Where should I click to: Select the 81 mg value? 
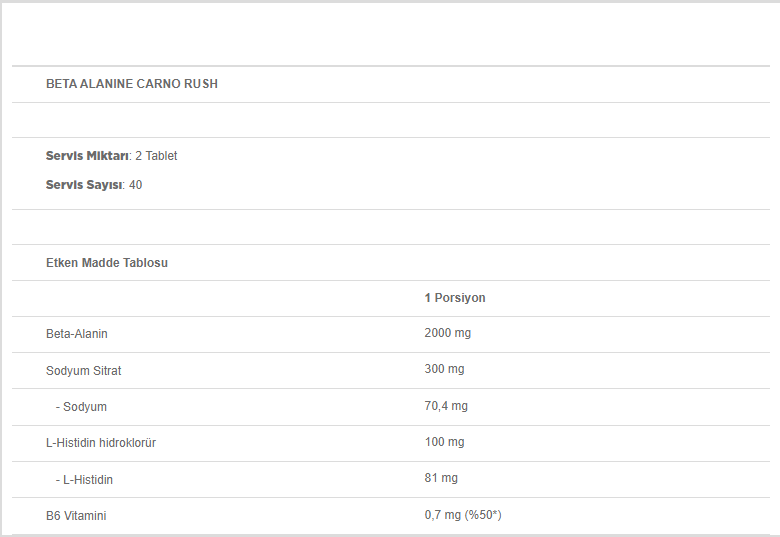[x=441, y=478]
